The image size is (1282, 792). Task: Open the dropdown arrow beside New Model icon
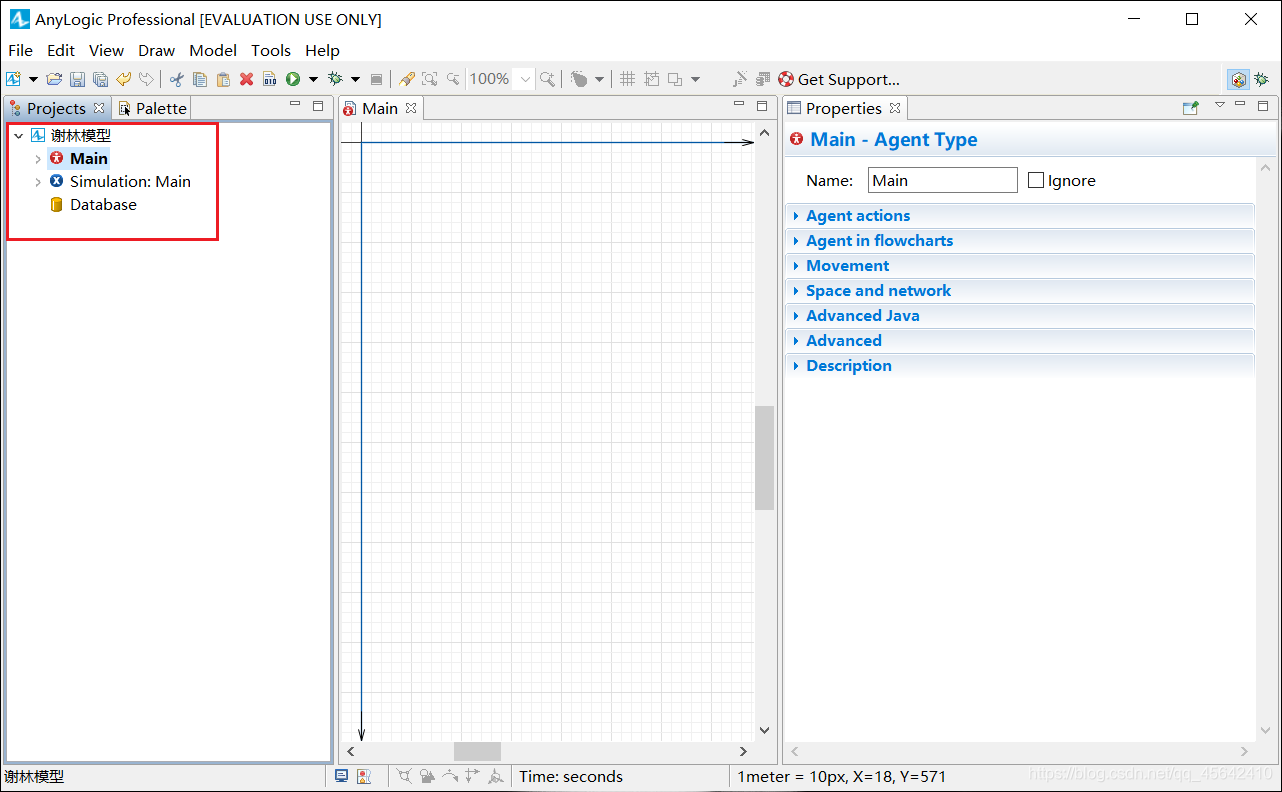coord(33,79)
